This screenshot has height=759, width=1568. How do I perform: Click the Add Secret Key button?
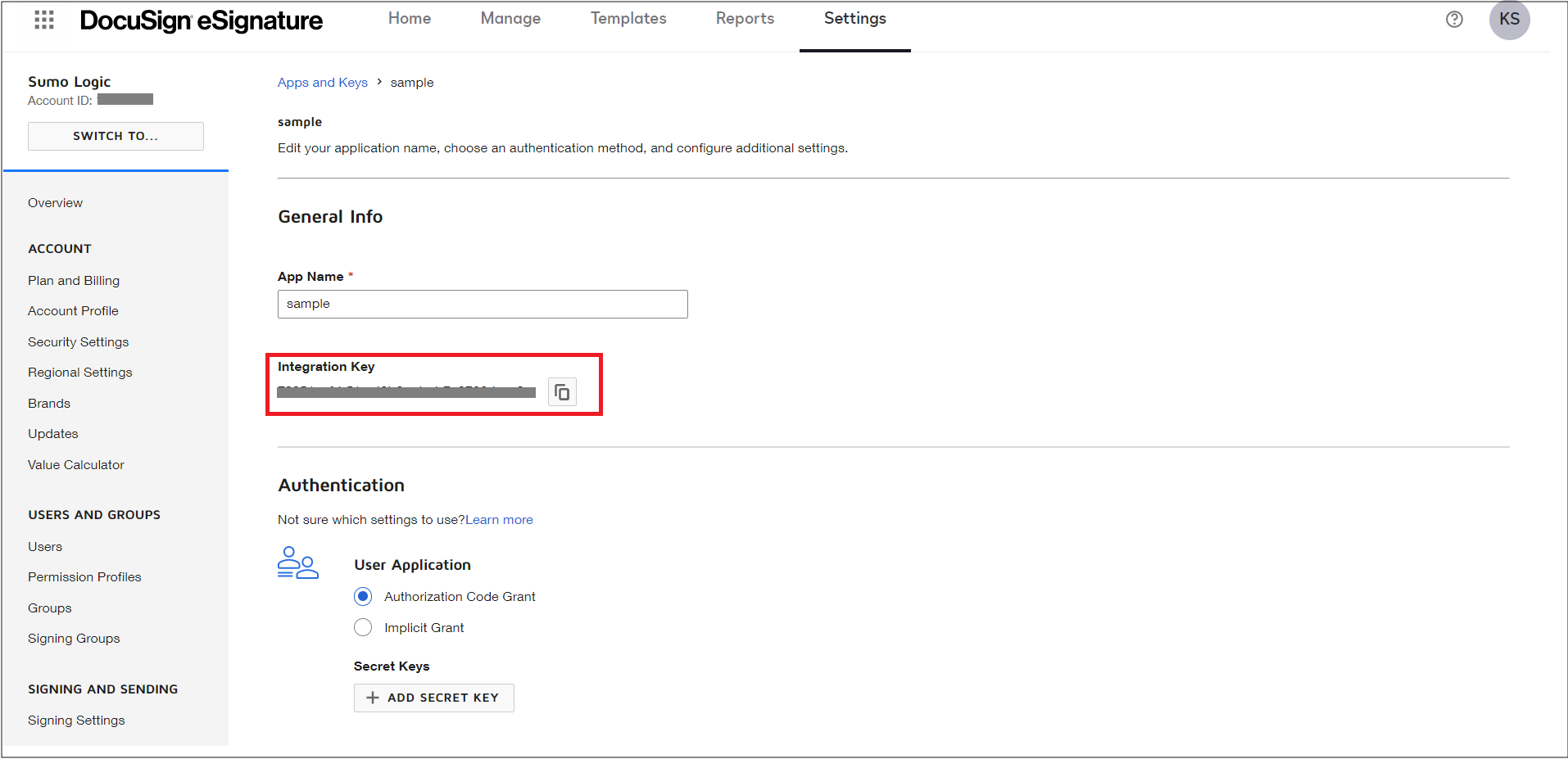[433, 697]
